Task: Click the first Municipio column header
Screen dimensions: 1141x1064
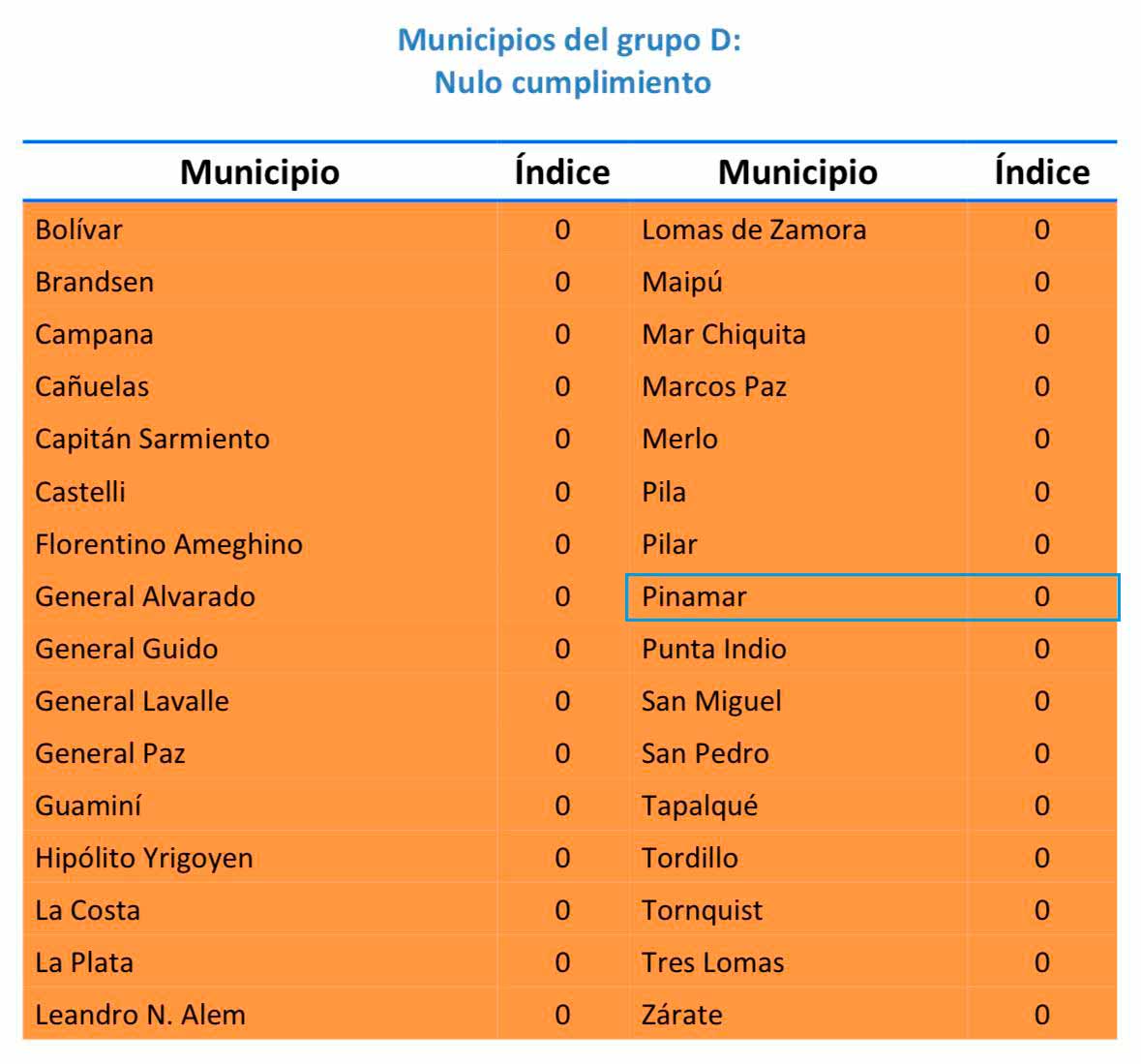Action: tap(259, 172)
